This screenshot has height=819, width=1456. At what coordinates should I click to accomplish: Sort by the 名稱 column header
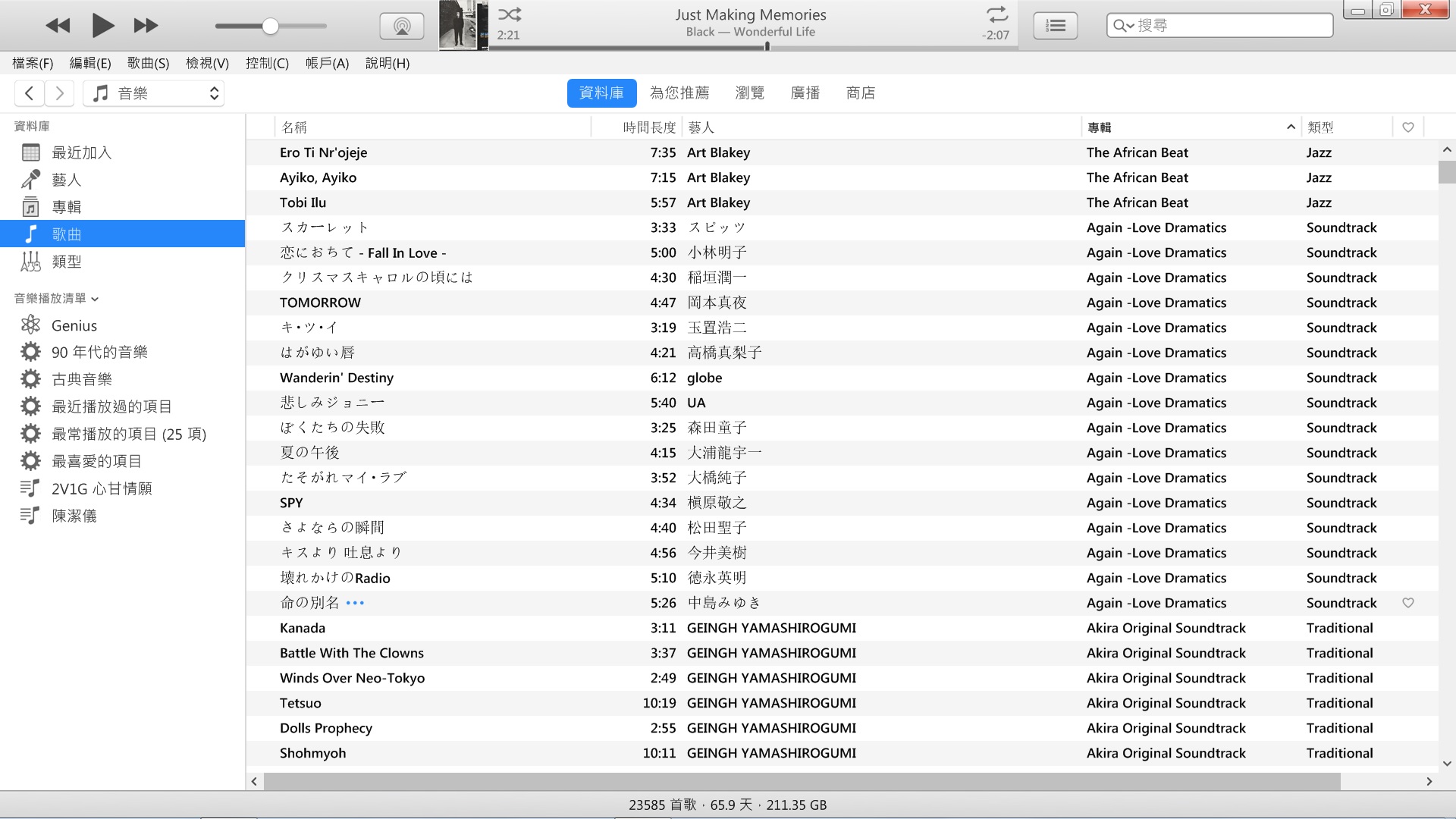[x=432, y=127]
